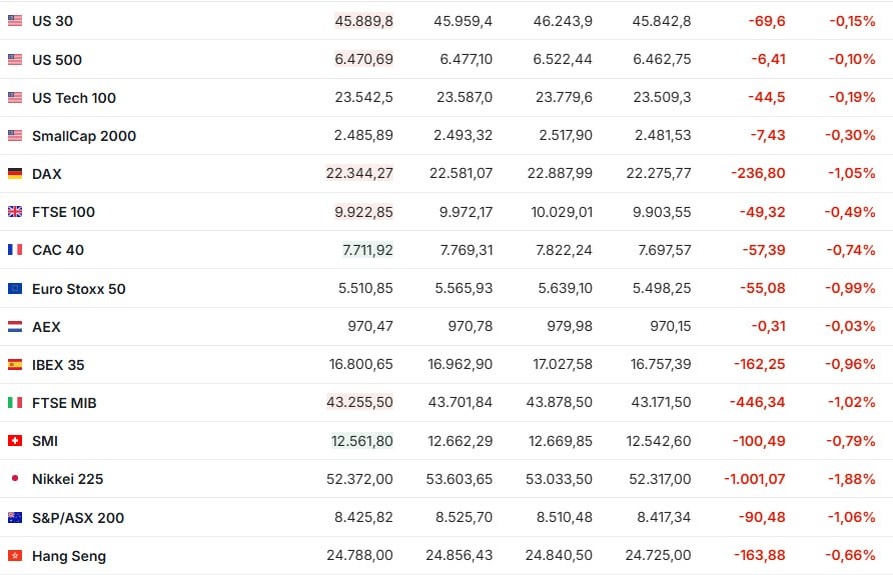
Task: Click the German flag icon beside DAX
Action: point(15,174)
